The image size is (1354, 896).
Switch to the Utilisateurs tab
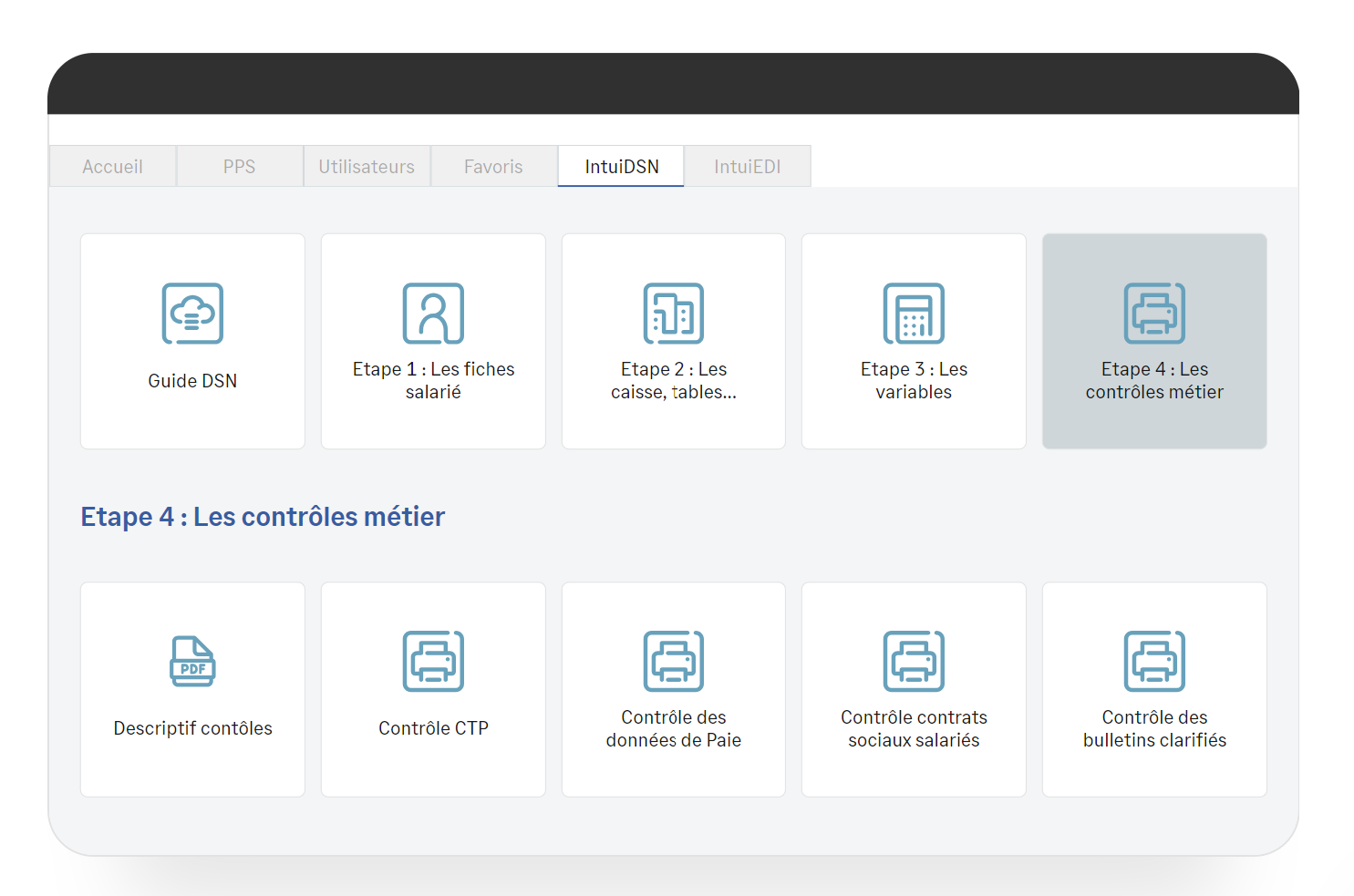pyautogui.click(x=367, y=166)
